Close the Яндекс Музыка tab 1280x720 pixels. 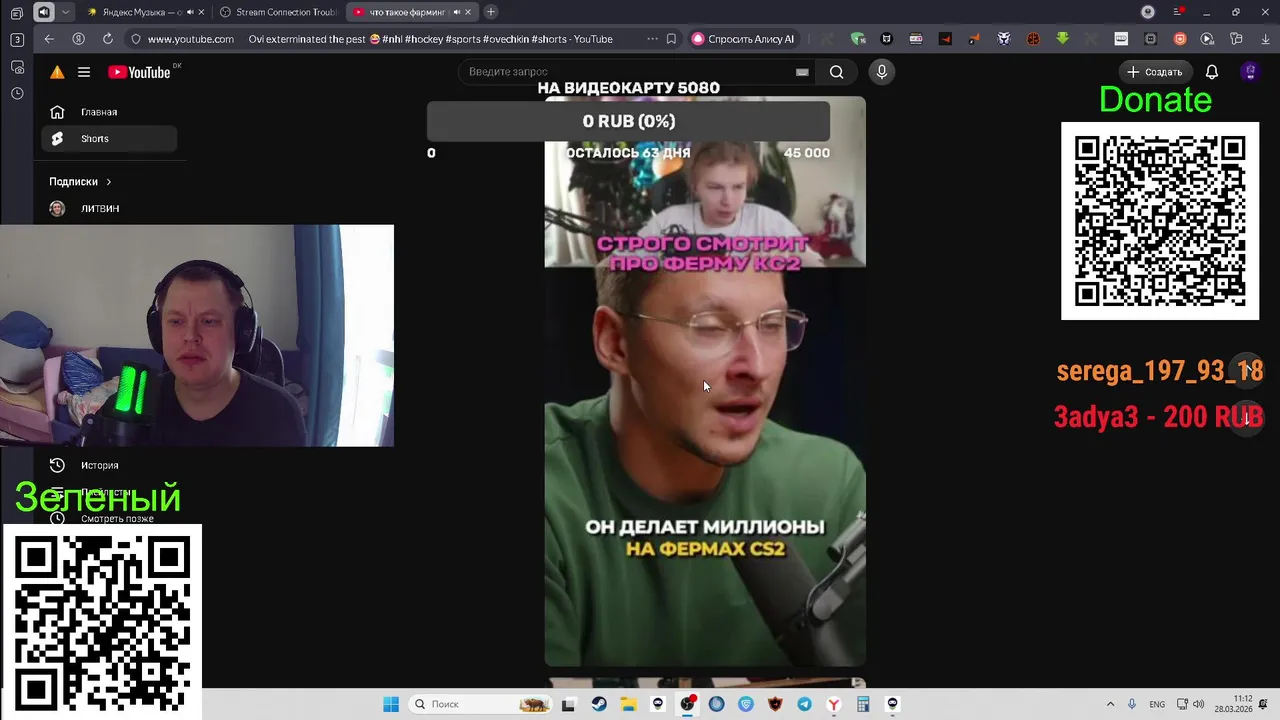pos(201,12)
